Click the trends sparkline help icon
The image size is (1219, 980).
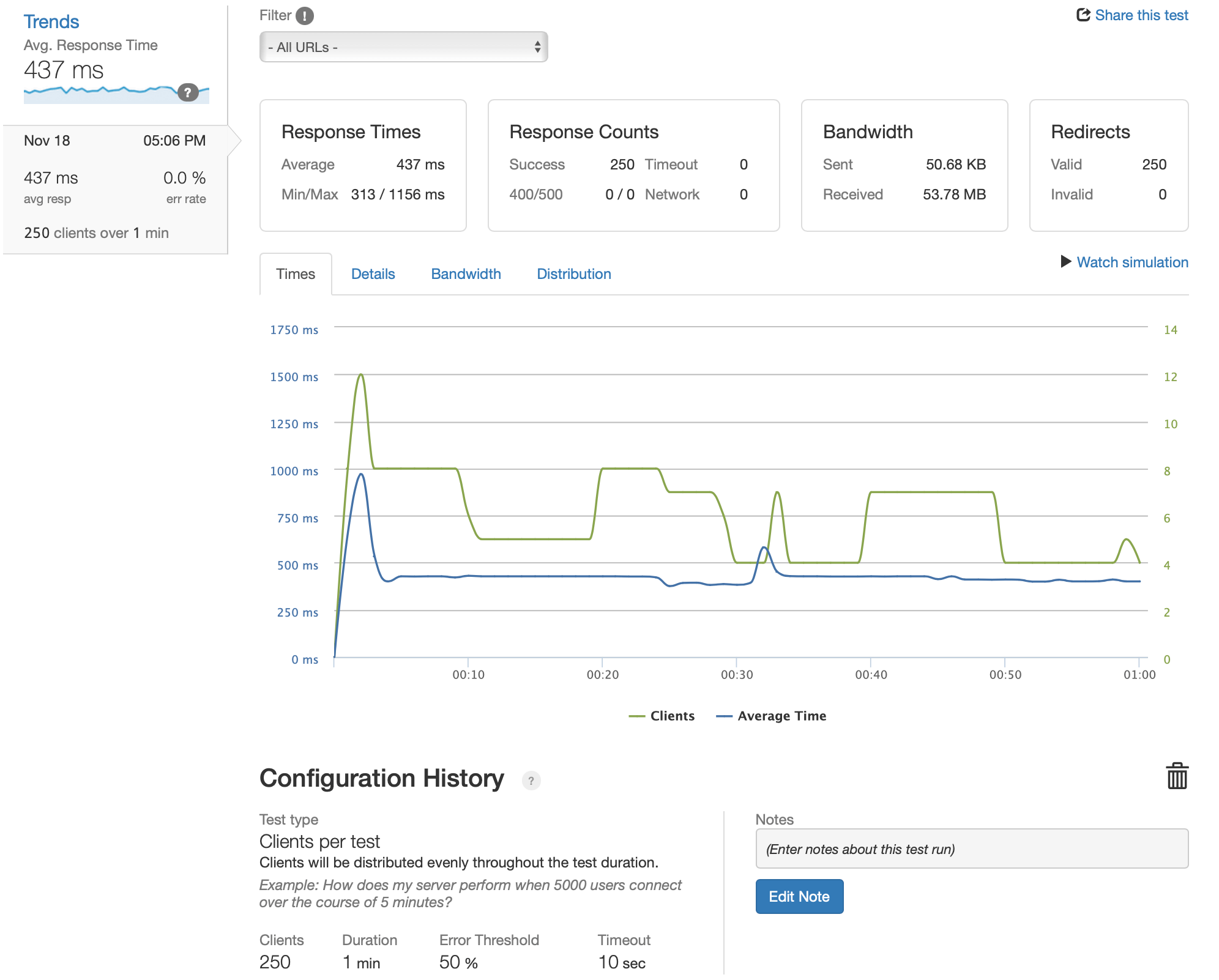(x=188, y=93)
